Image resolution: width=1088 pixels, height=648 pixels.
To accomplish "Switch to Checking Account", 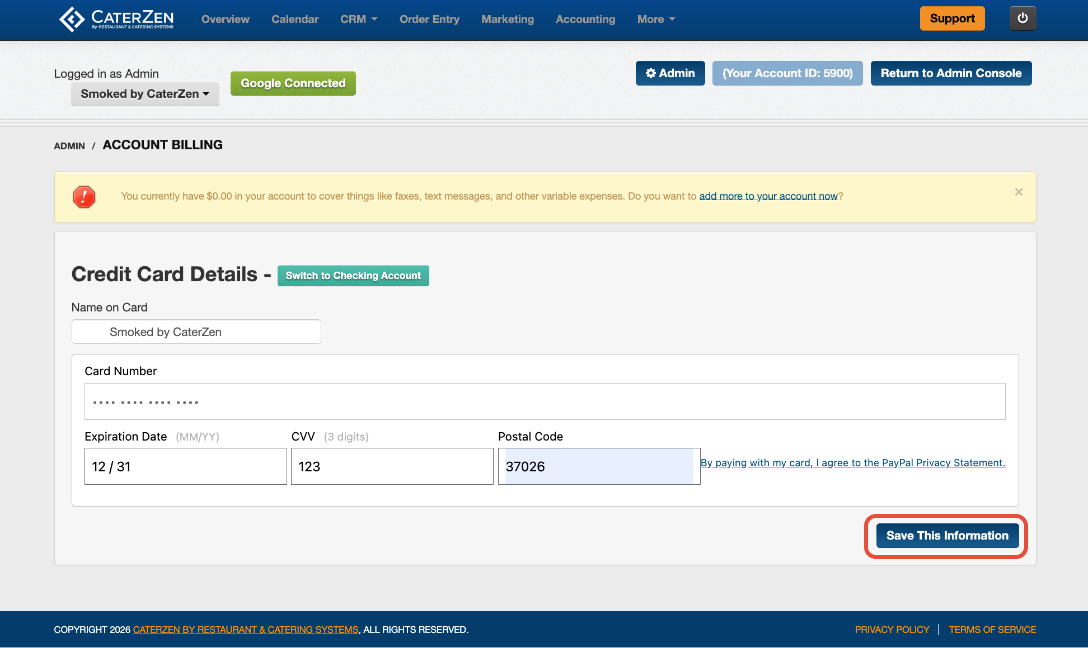I will tap(353, 275).
